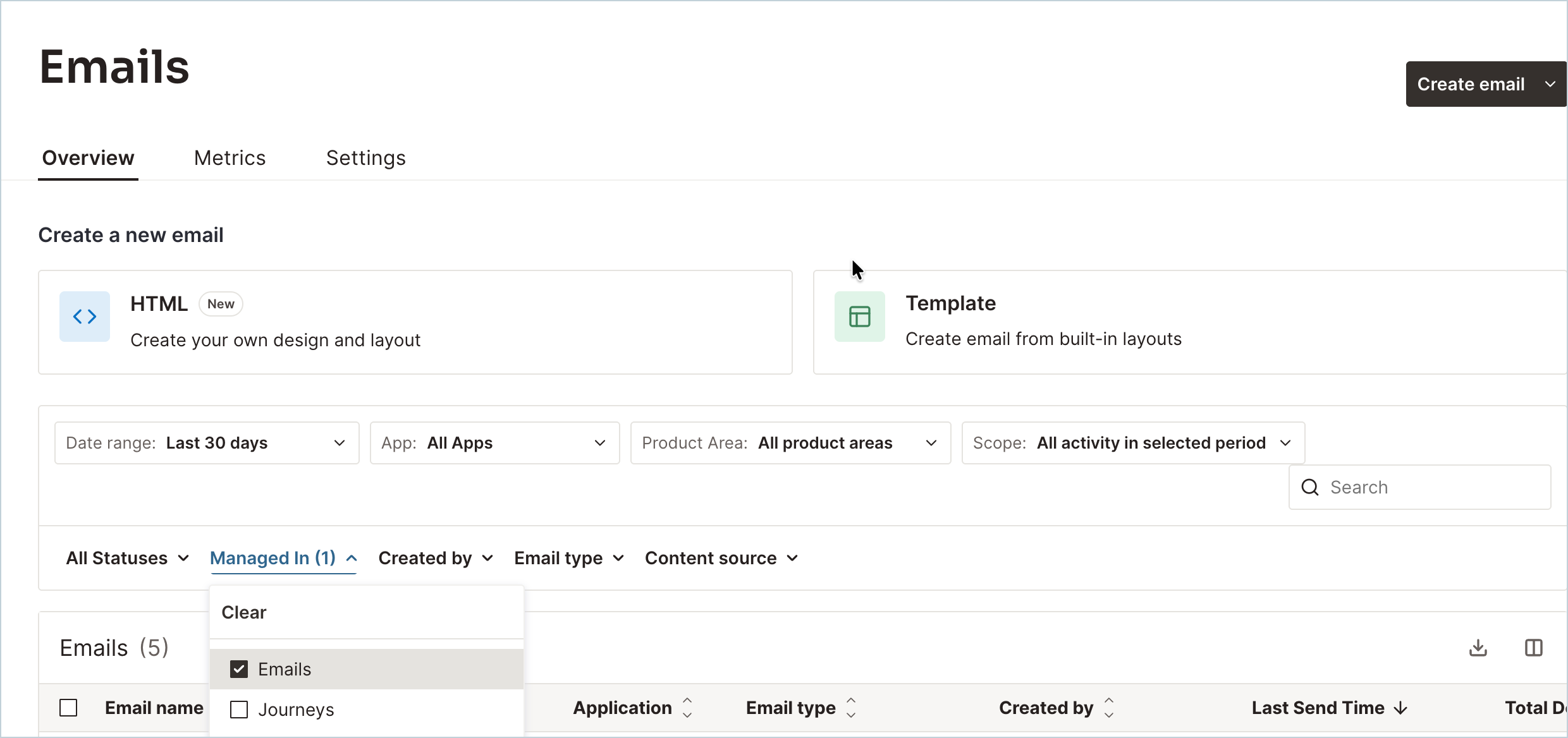Screen dimensions: 1568x738
Task: Click the green Template layout icon
Action: tap(860, 317)
